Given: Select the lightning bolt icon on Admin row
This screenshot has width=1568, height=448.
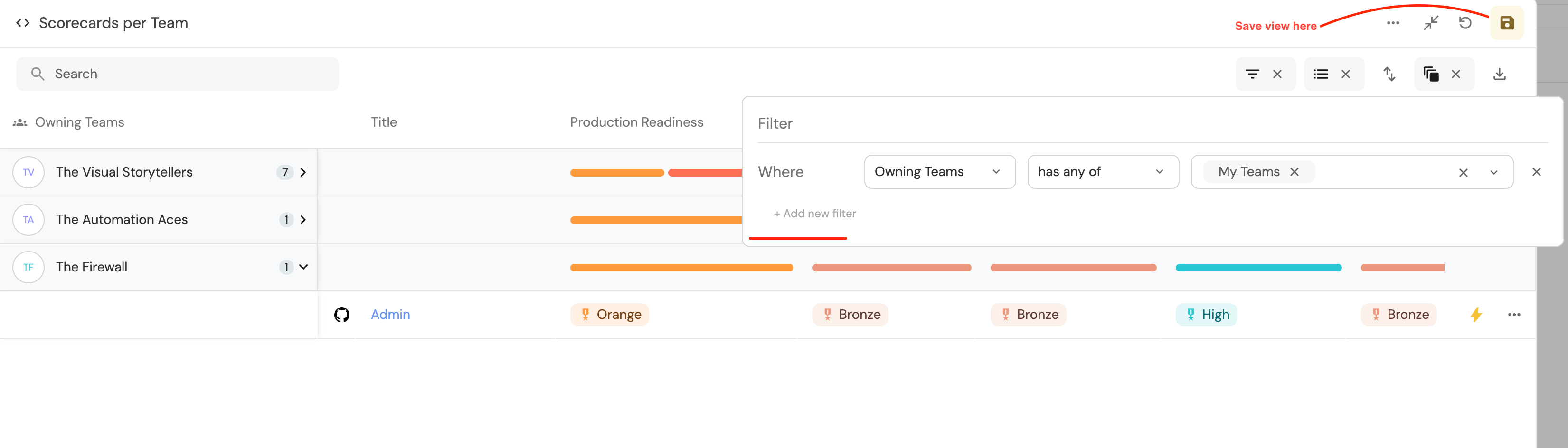Looking at the screenshot, I should [x=1475, y=314].
